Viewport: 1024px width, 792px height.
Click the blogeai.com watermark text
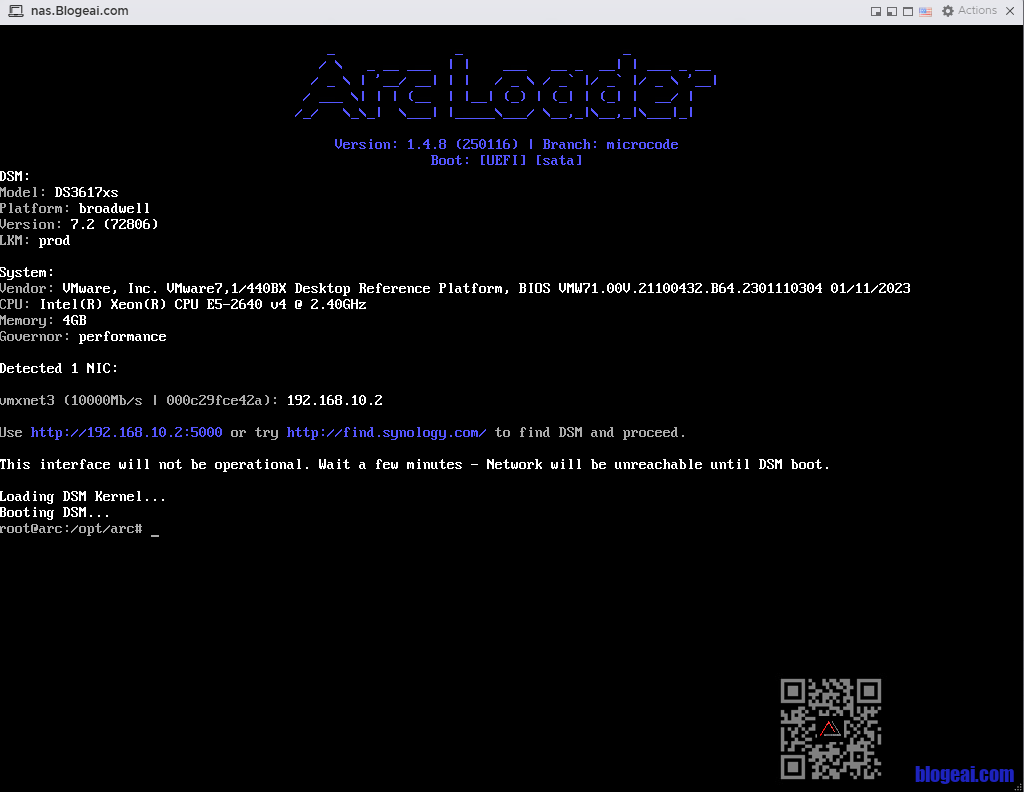[x=964, y=774]
